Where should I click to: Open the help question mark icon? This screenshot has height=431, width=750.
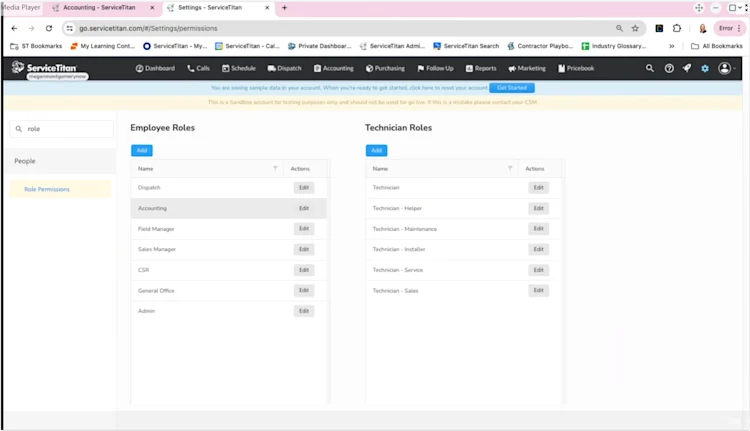(669, 68)
